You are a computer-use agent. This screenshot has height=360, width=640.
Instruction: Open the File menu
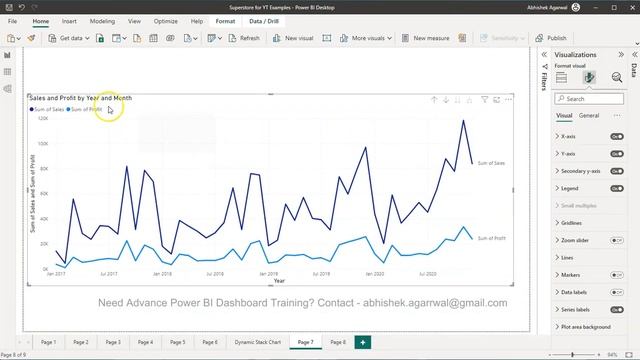coord(12,21)
